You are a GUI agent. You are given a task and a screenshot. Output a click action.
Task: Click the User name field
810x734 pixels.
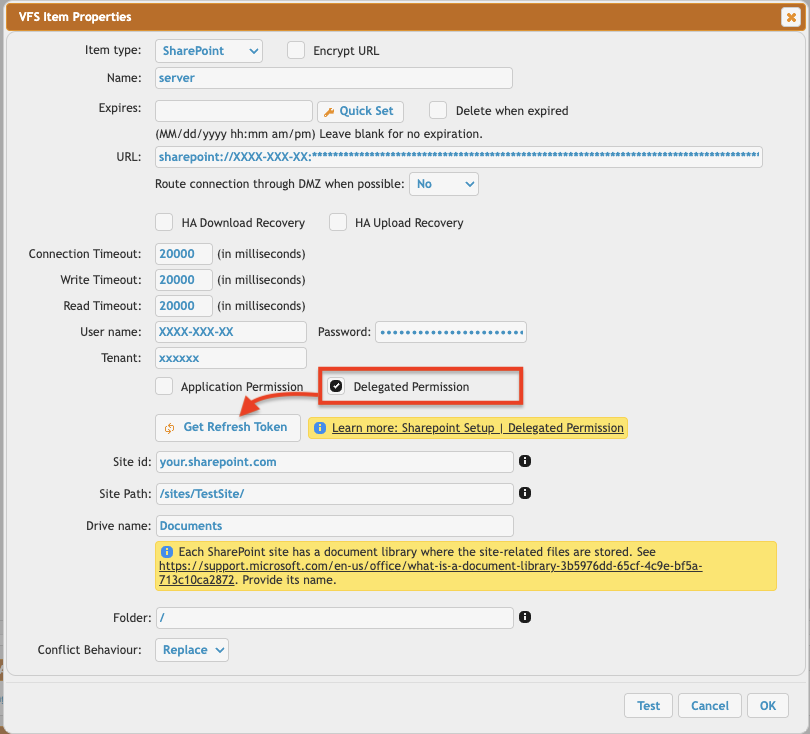231,332
